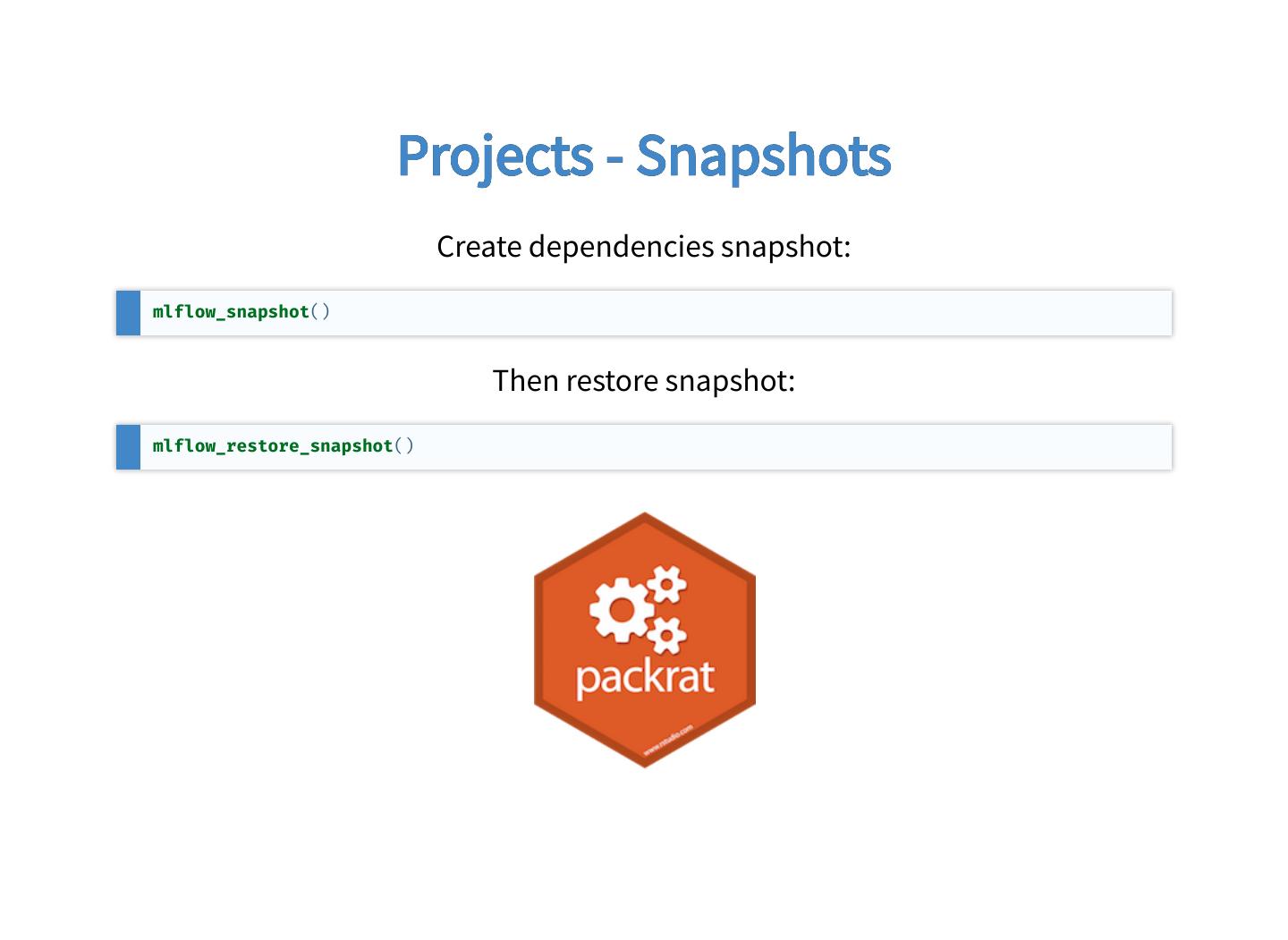Click the packrat hexagon logo
Screen dimensions: 1288x940
(645, 639)
